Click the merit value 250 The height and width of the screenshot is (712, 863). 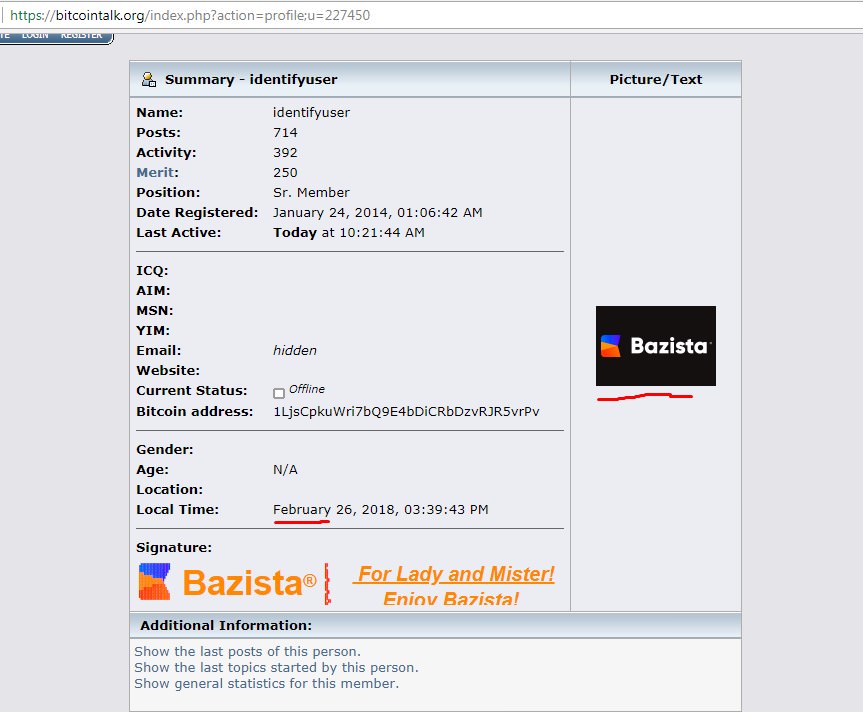[285, 173]
